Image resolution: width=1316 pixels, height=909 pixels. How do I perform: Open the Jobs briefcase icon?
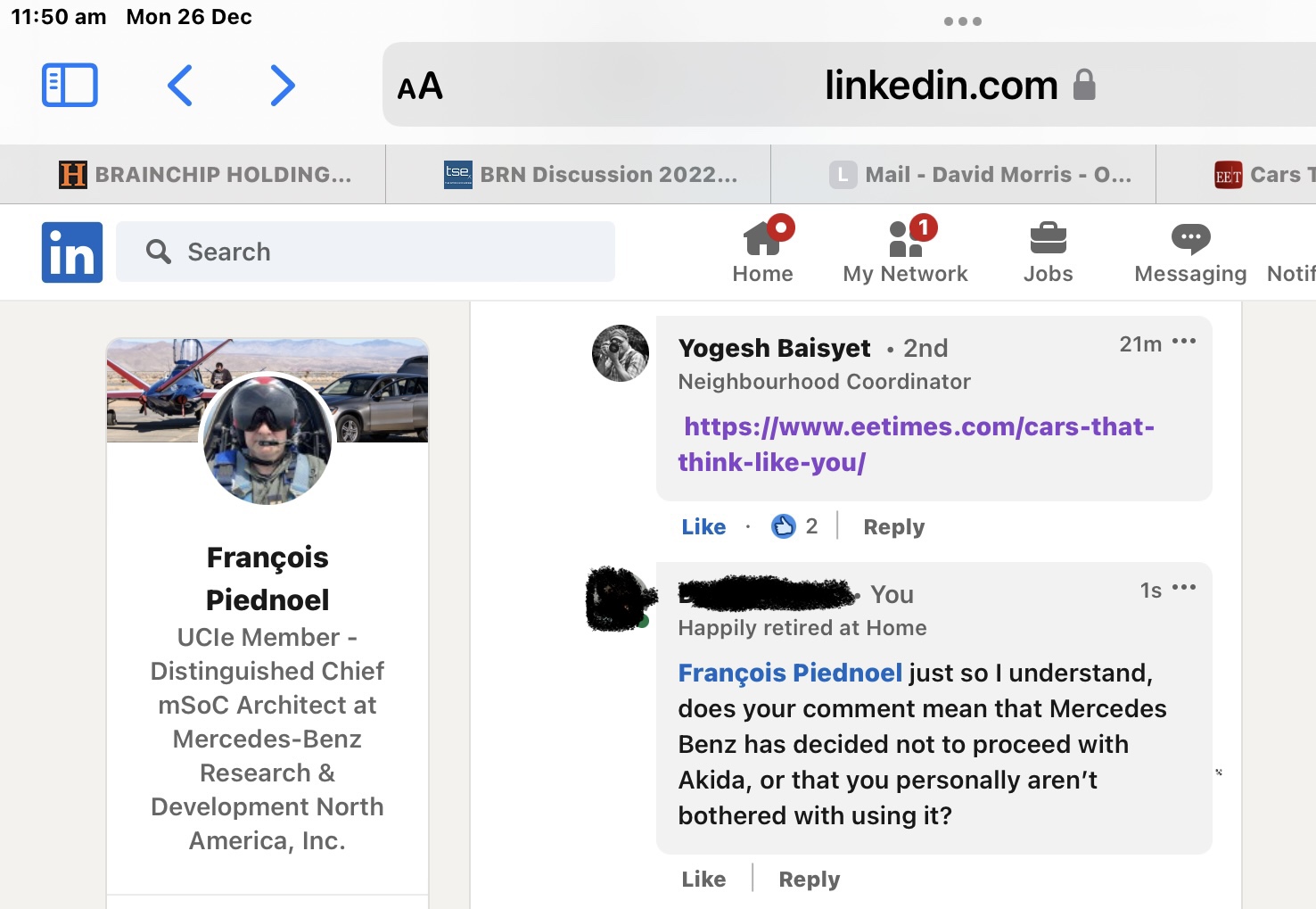point(1048,251)
